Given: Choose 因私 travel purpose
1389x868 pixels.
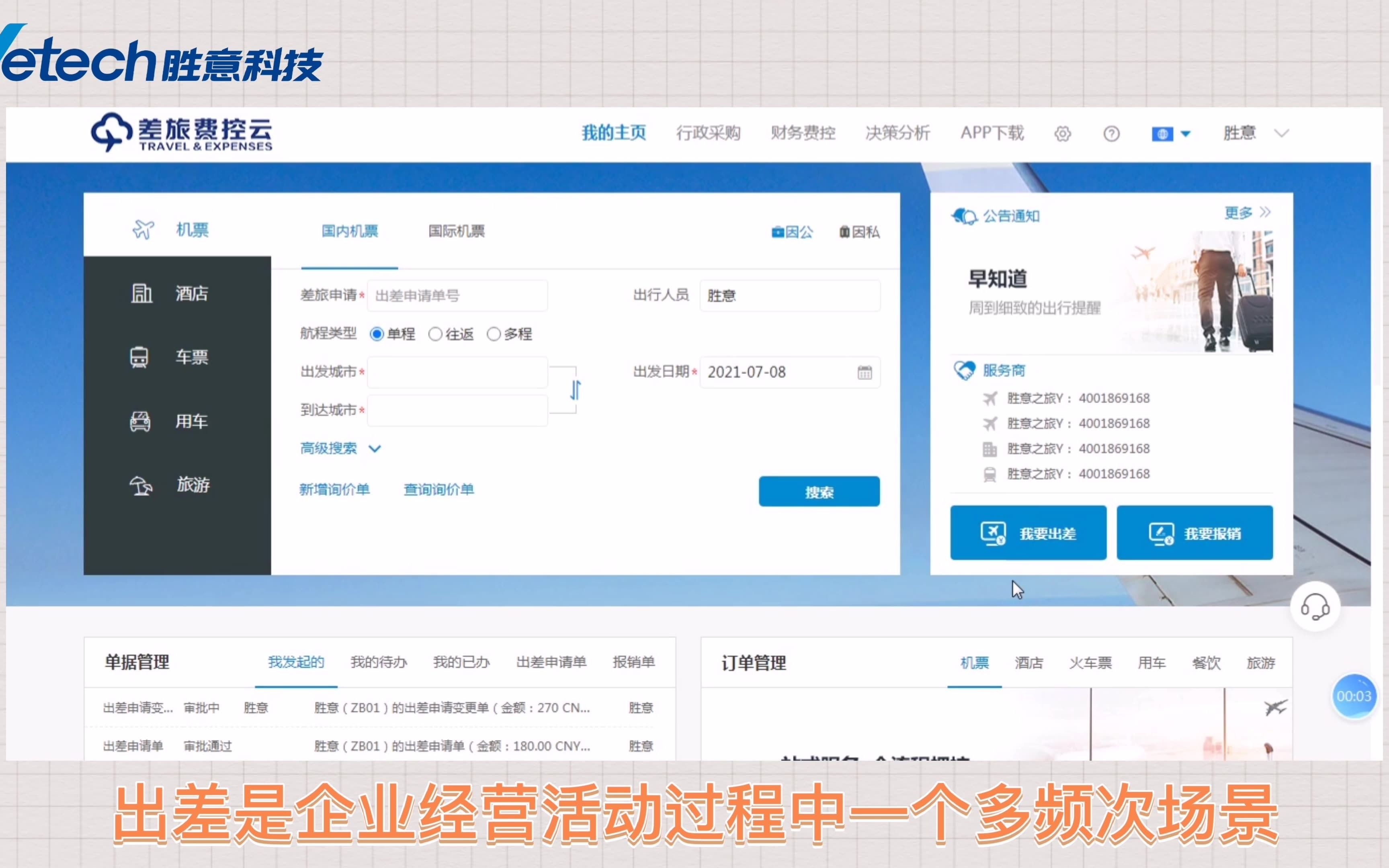Looking at the screenshot, I should tap(859, 232).
